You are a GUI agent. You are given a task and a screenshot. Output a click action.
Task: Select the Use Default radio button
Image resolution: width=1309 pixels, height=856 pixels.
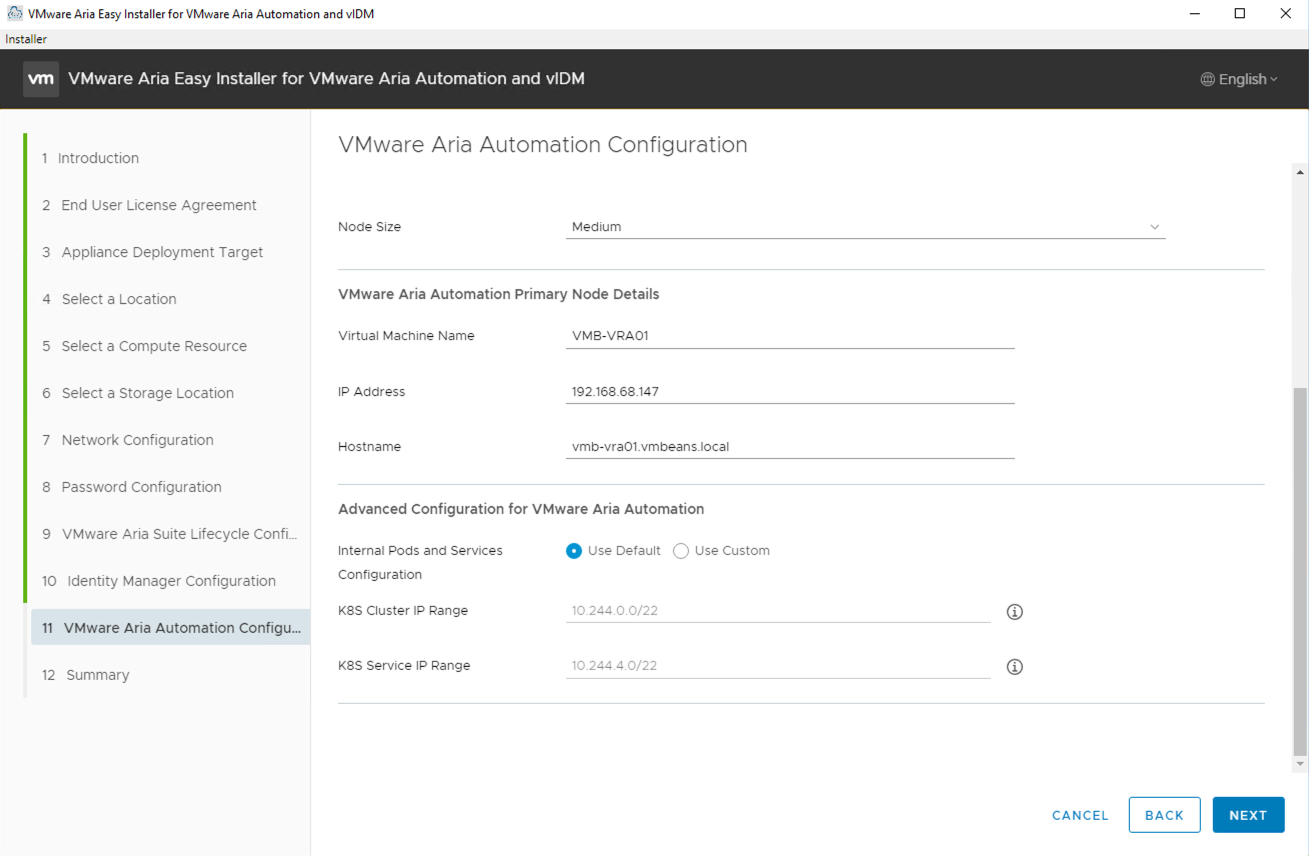coord(574,551)
